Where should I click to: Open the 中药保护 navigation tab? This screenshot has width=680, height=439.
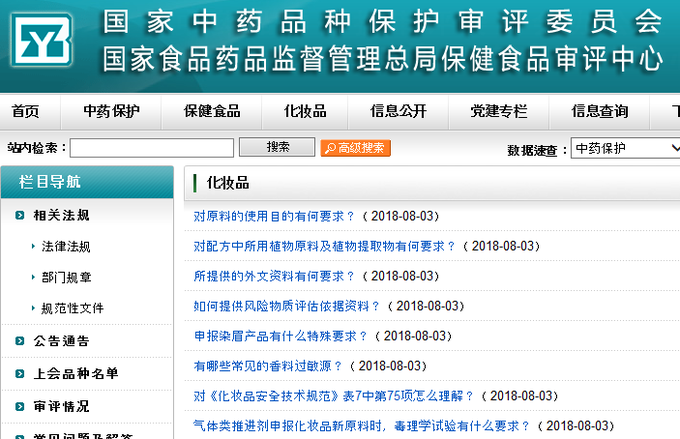tap(111, 111)
